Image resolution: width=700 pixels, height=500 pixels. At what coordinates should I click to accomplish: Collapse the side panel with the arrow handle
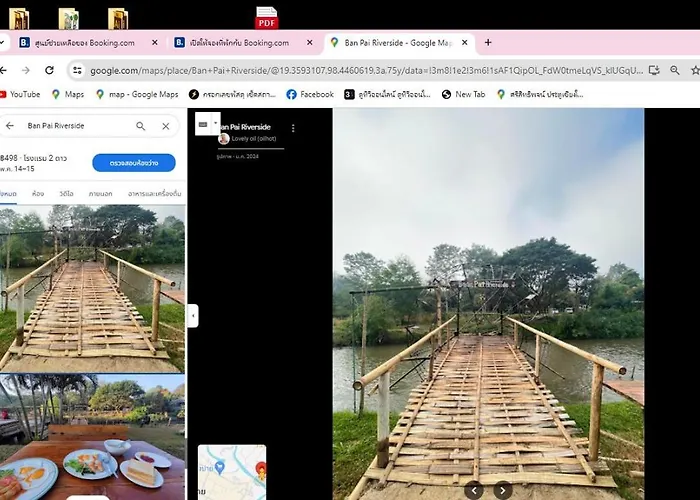(x=193, y=315)
